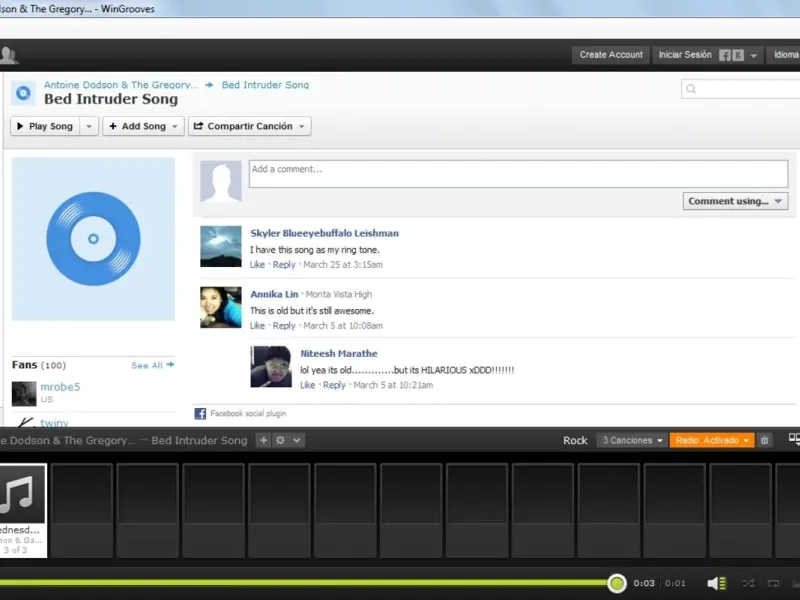The image size is (800, 600).
Task: Open fan mrobe5's profile
Action: point(60,387)
